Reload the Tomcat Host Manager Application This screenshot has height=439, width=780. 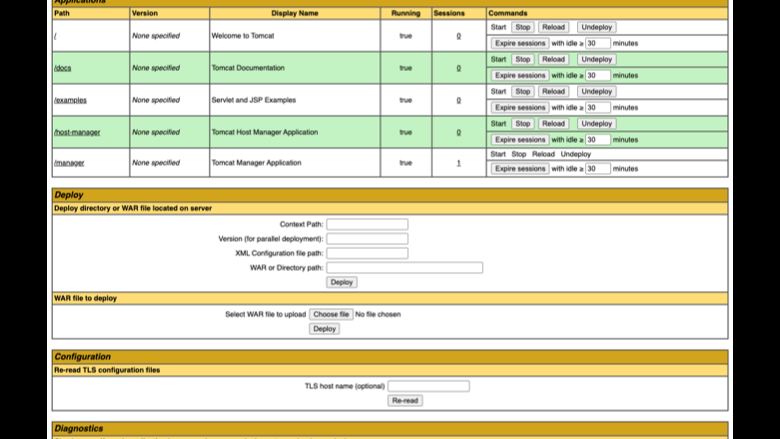click(553, 124)
